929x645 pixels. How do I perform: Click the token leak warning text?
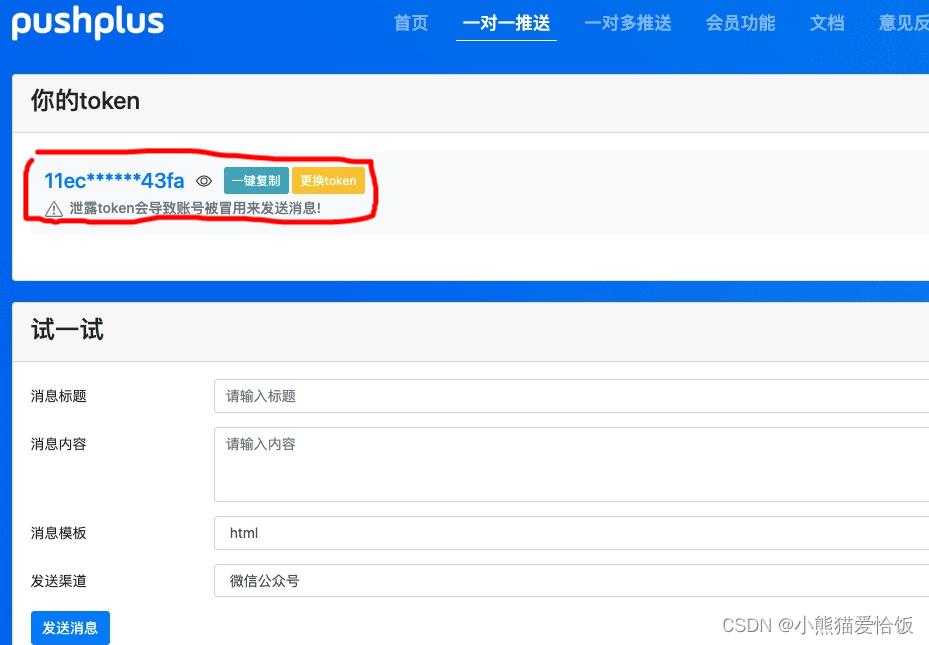tap(195, 208)
